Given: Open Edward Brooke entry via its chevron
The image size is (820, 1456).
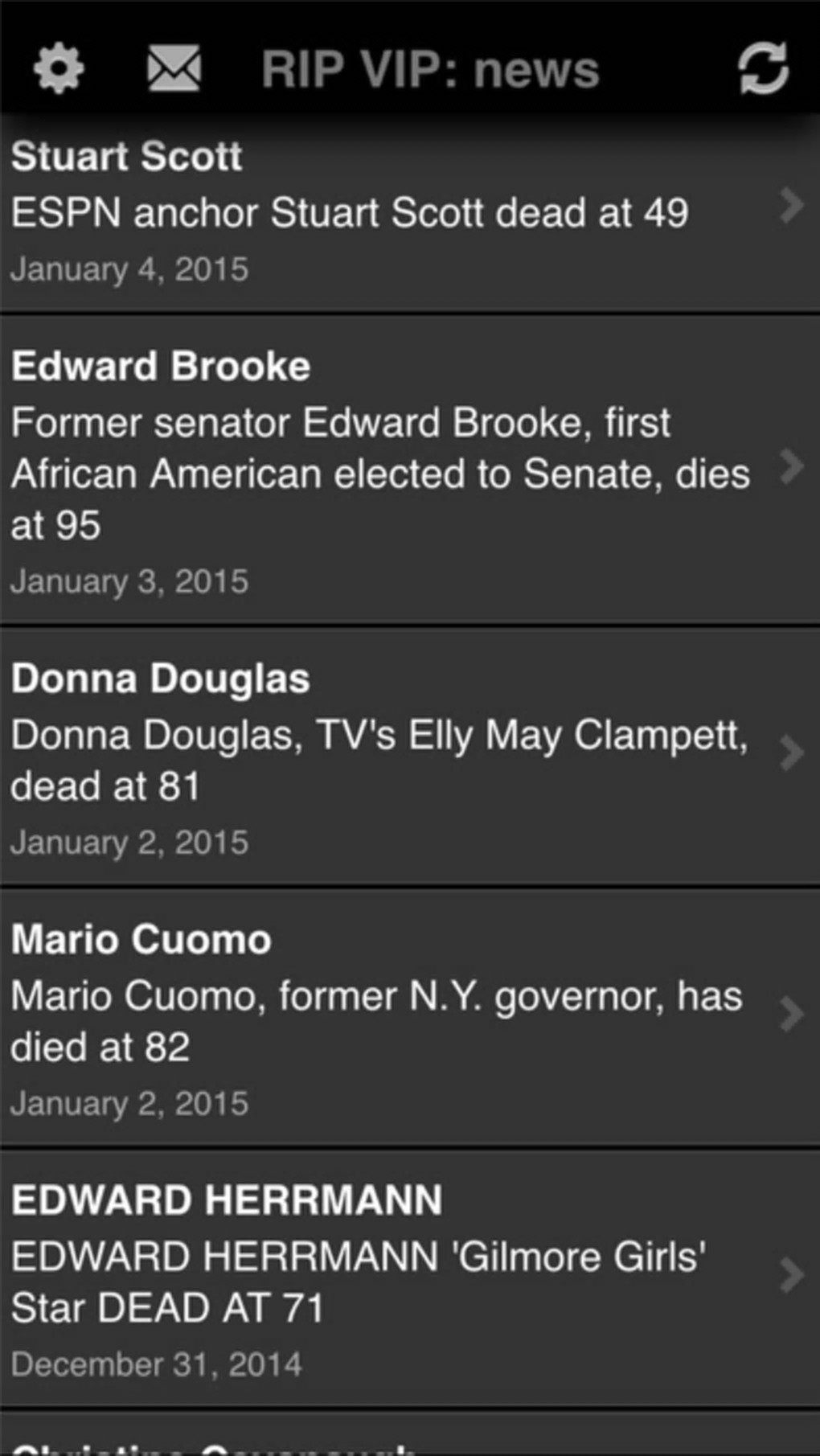Looking at the screenshot, I should coord(792,466).
